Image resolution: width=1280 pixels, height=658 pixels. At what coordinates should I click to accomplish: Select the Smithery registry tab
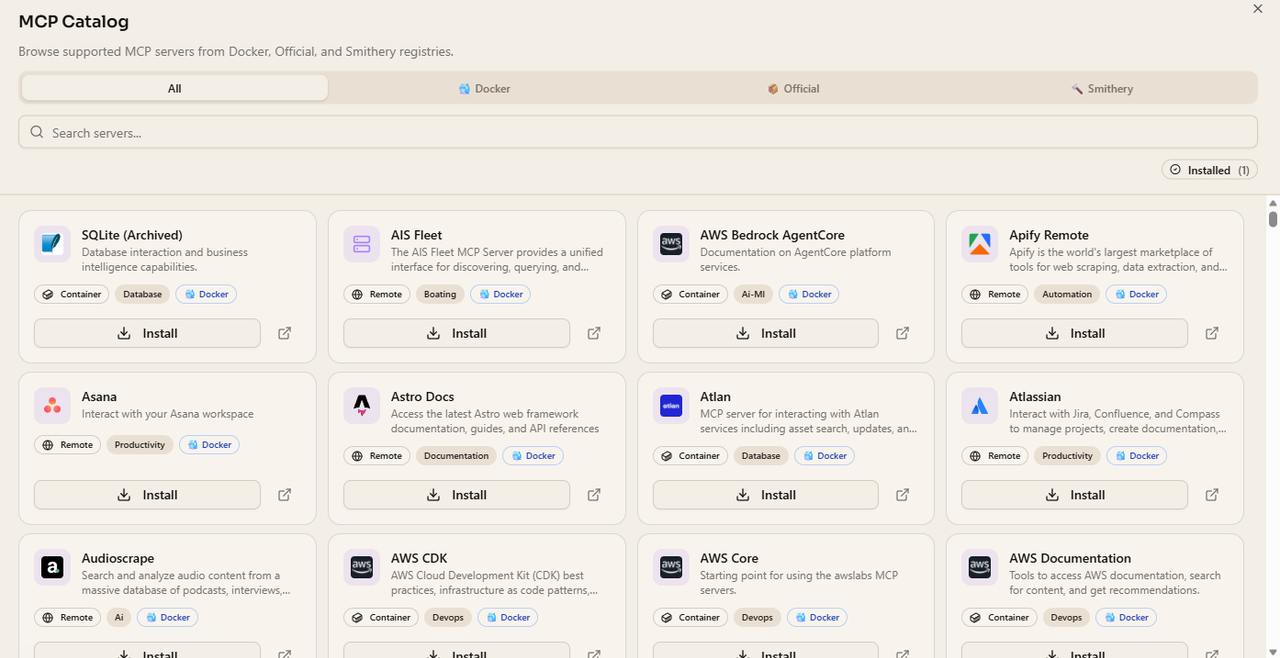1102,88
